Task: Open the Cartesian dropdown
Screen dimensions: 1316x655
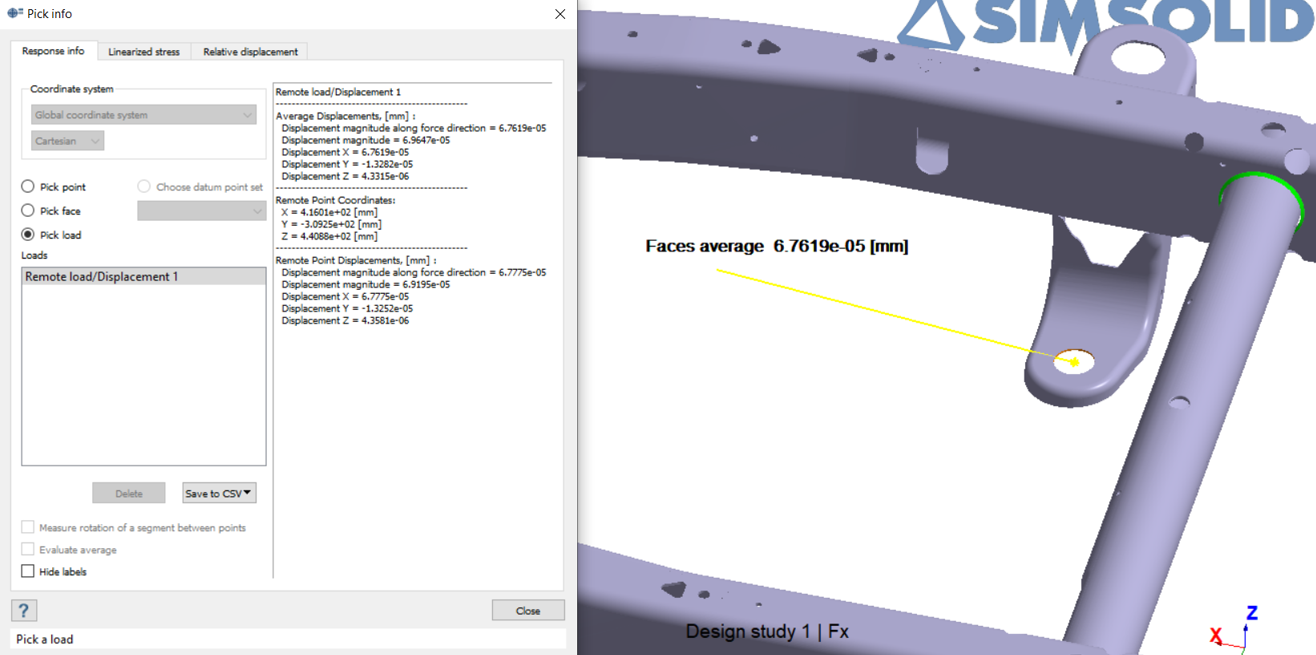Action: [68, 141]
